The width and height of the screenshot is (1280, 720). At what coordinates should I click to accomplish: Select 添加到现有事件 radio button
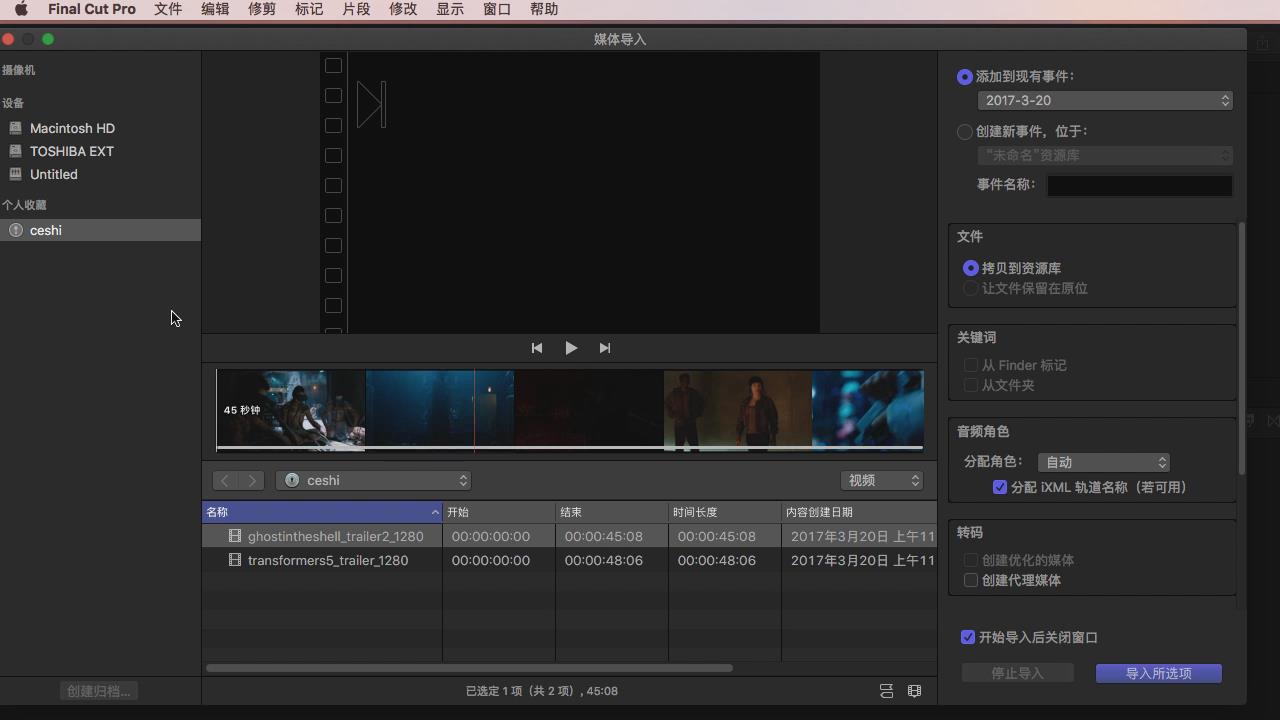point(965,77)
